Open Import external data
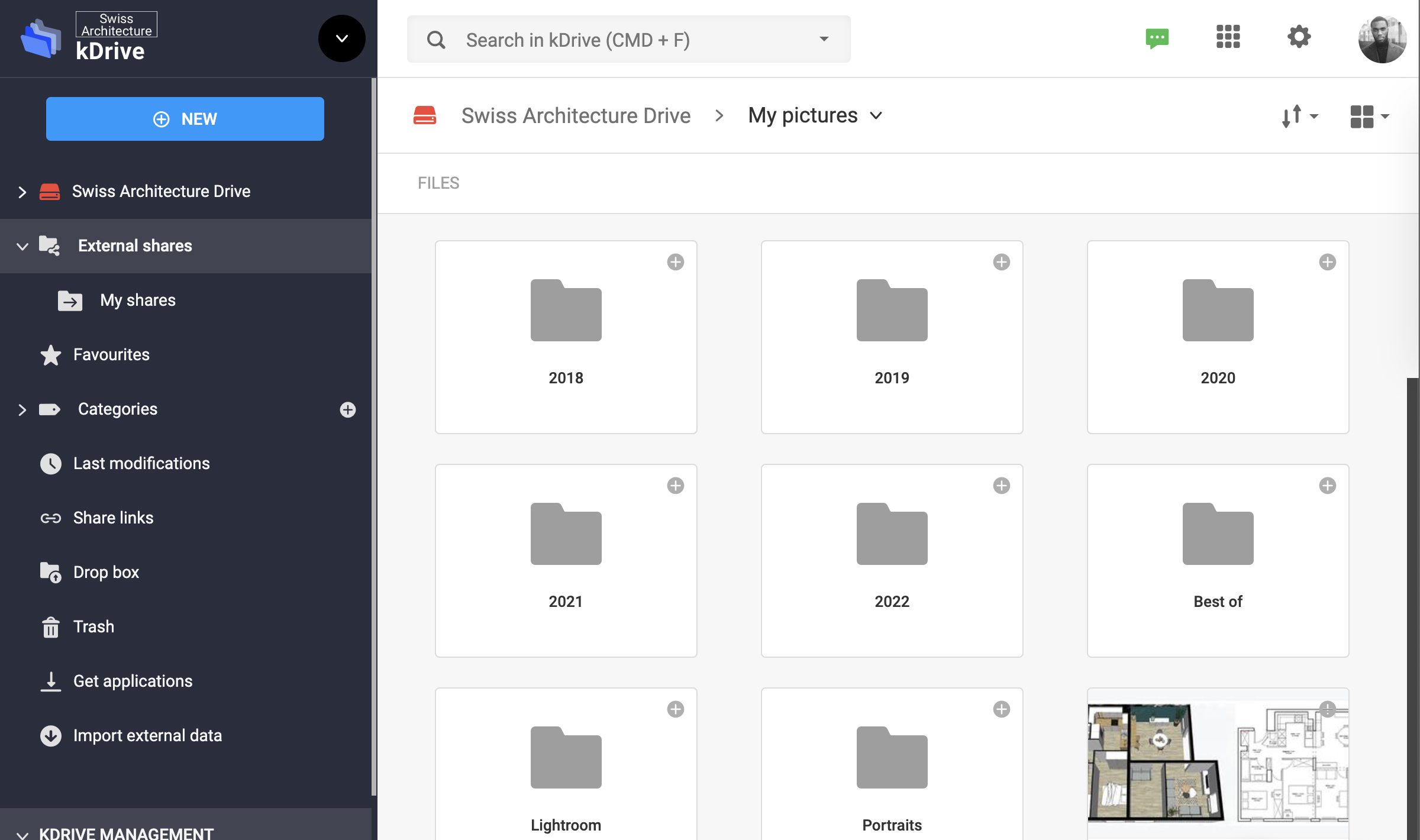 [x=147, y=735]
